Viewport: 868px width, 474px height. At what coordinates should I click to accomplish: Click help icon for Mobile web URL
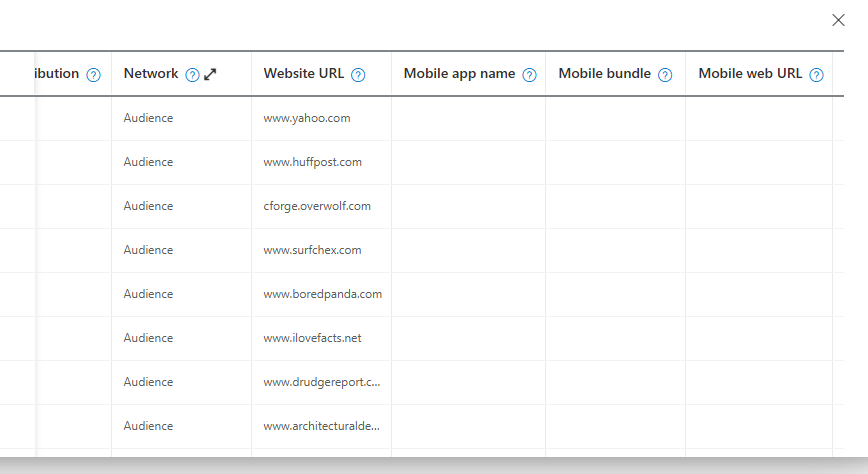[x=817, y=75]
